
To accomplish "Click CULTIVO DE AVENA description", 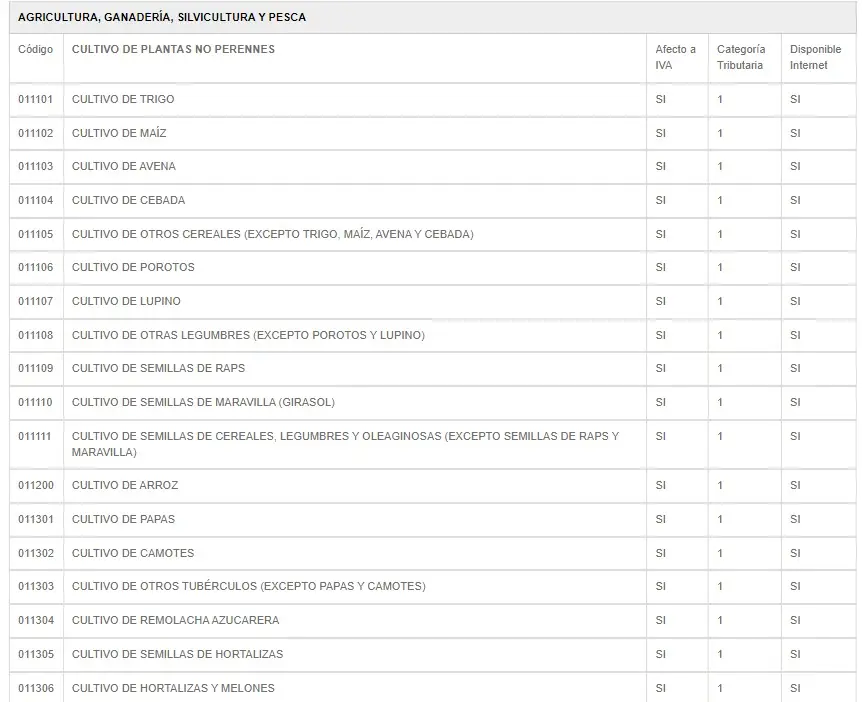I will [124, 167].
